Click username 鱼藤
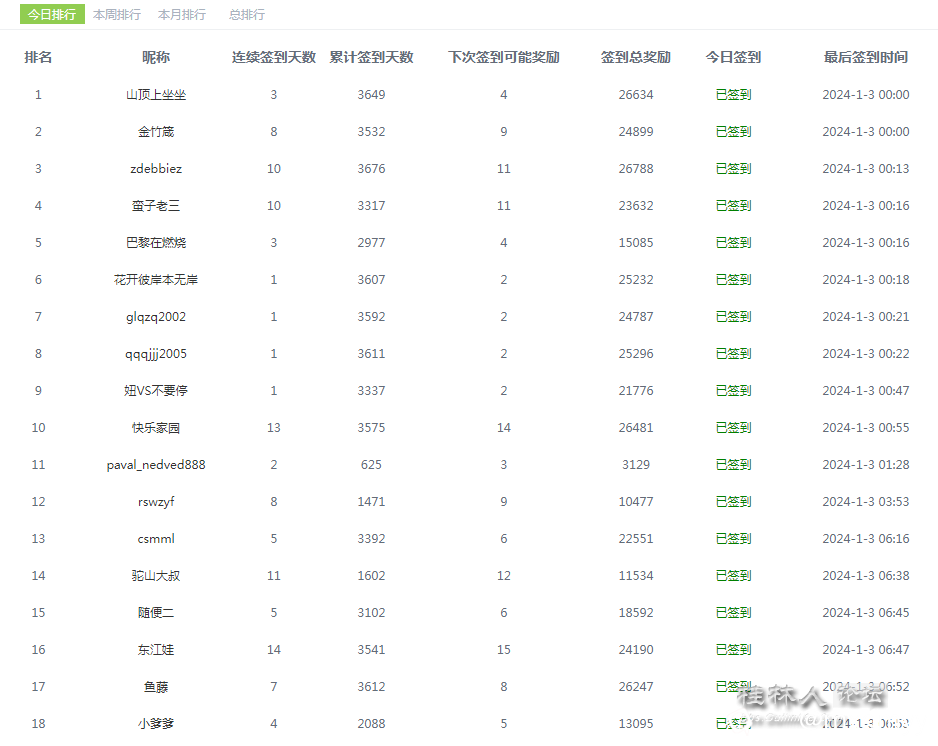Viewport: 938px width, 746px height. click(155, 686)
